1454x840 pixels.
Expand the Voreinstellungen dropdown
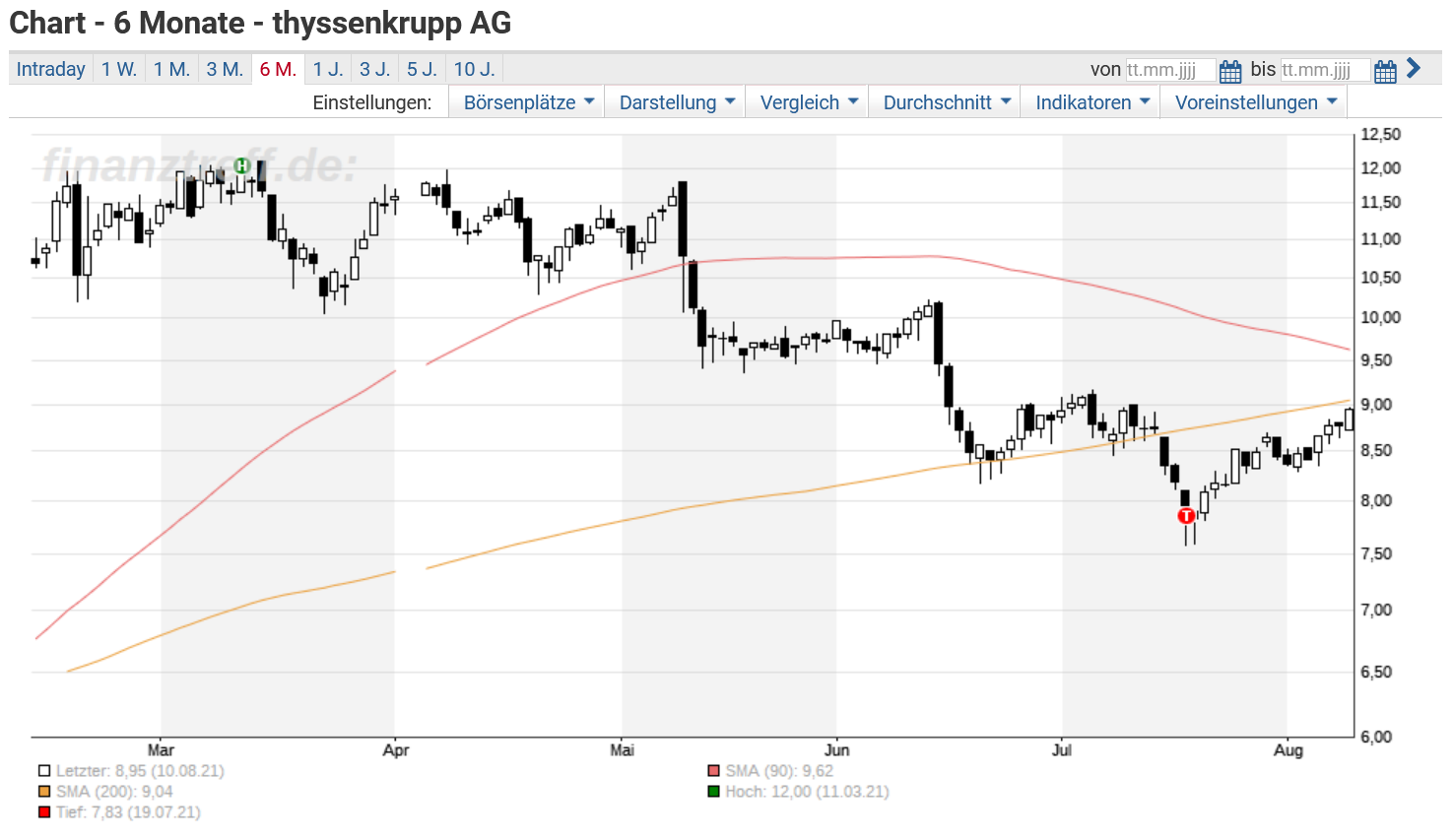click(x=1254, y=102)
